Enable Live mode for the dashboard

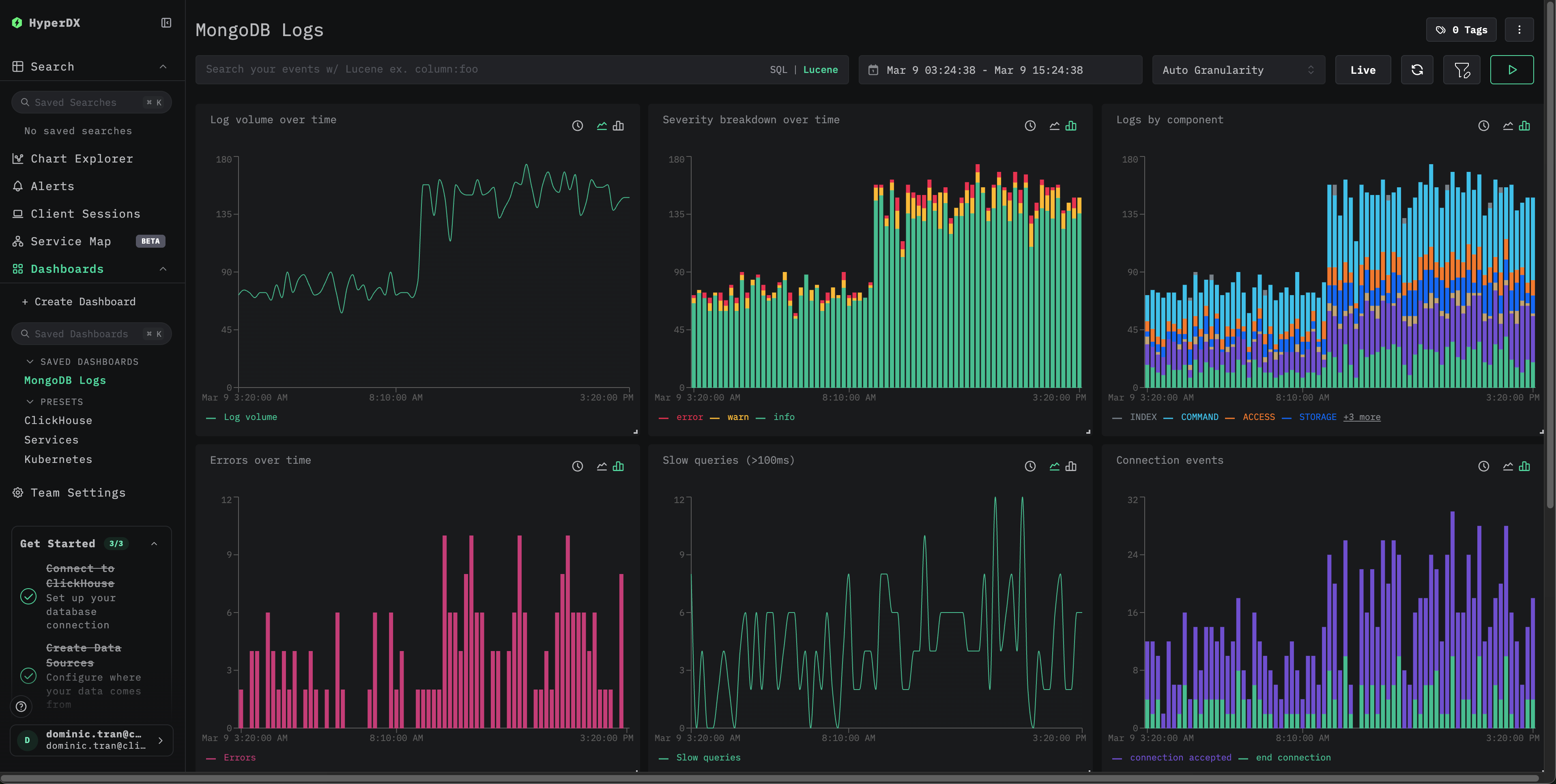pos(1363,69)
